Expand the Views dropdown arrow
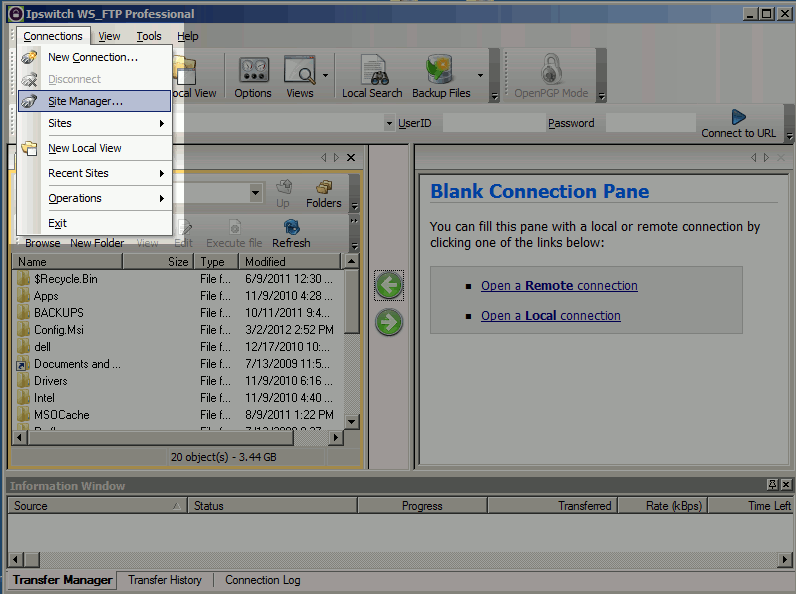Viewport: 796px width, 594px height. coord(326,75)
